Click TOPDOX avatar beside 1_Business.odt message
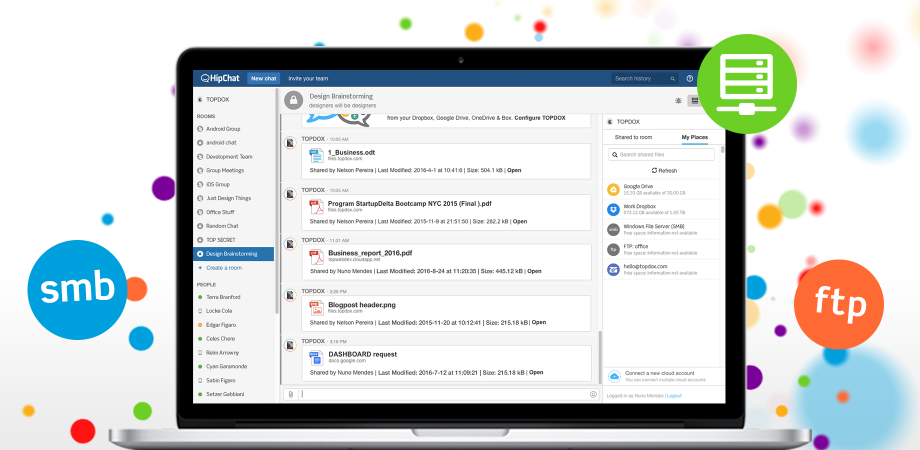 pos(290,143)
